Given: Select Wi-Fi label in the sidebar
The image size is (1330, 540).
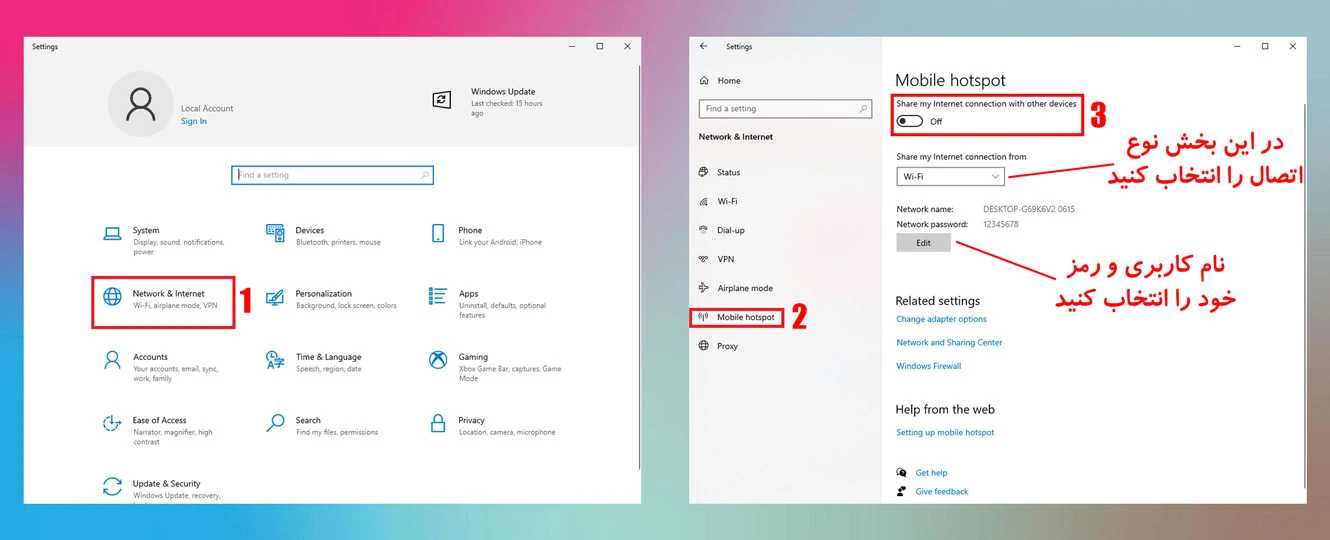Looking at the screenshot, I should tap(727, 201).
